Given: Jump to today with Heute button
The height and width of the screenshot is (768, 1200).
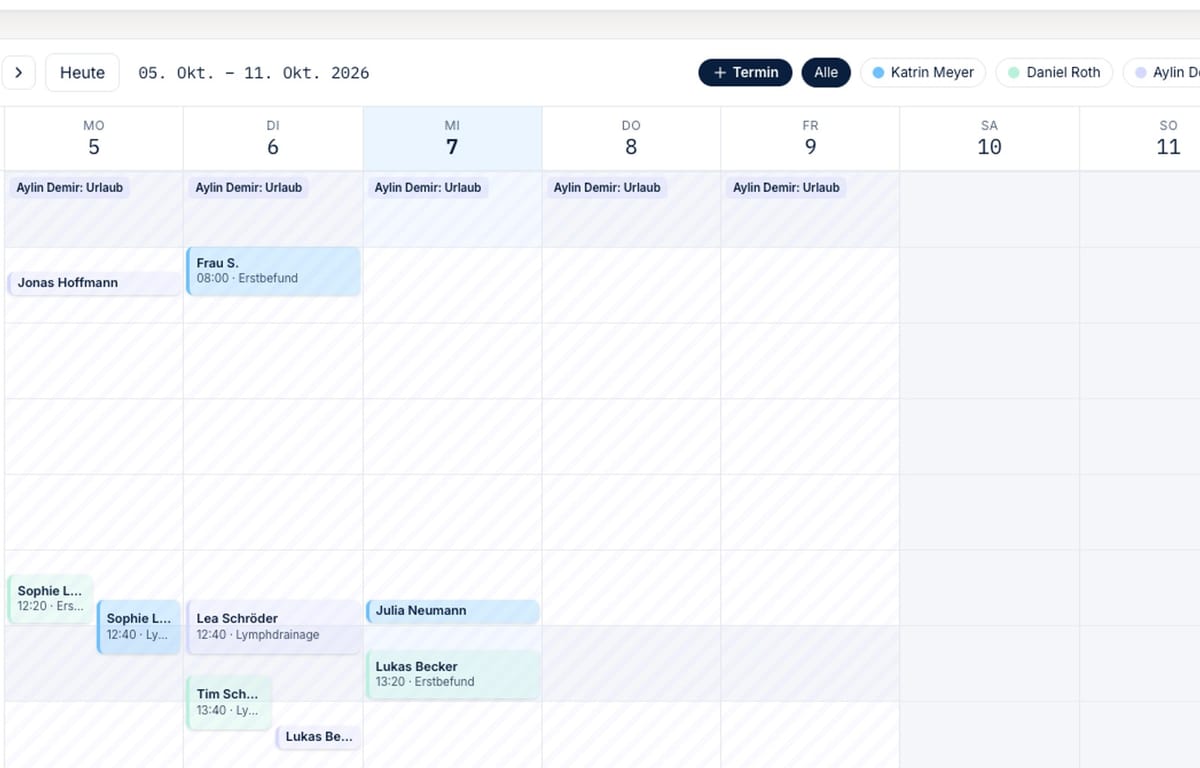Looking at the screenshot, I should pos(82,73).
